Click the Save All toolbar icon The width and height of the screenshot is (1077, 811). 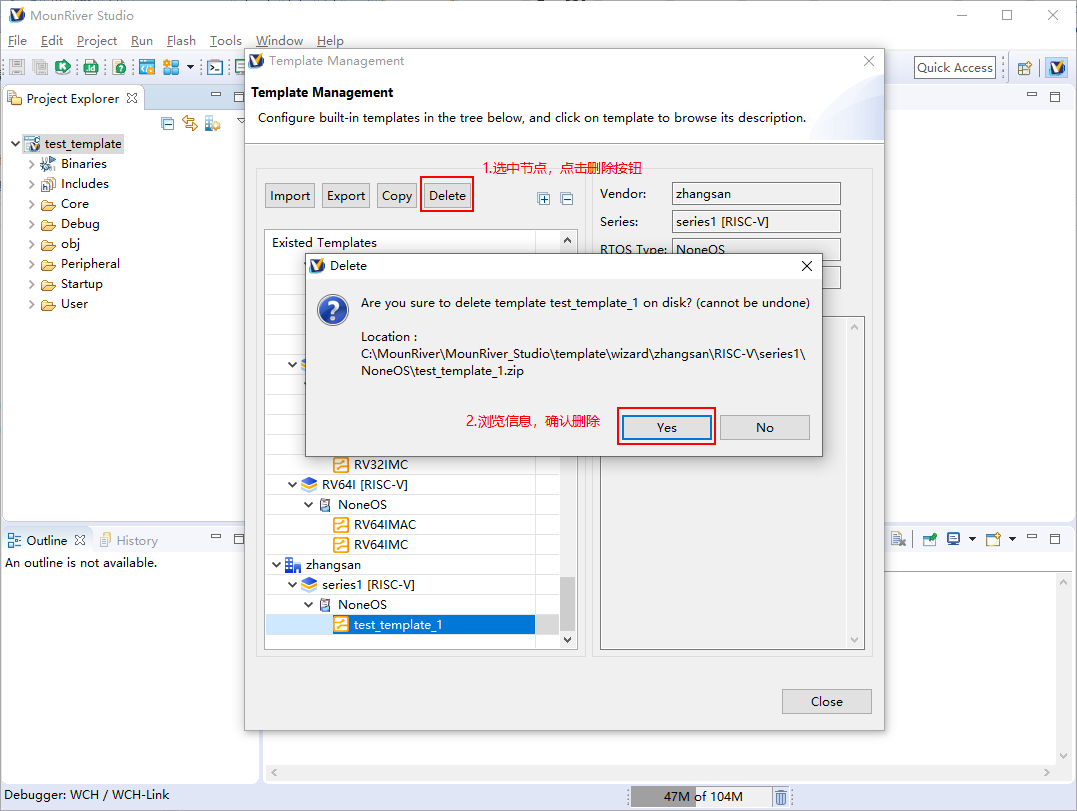click(41, 67)
